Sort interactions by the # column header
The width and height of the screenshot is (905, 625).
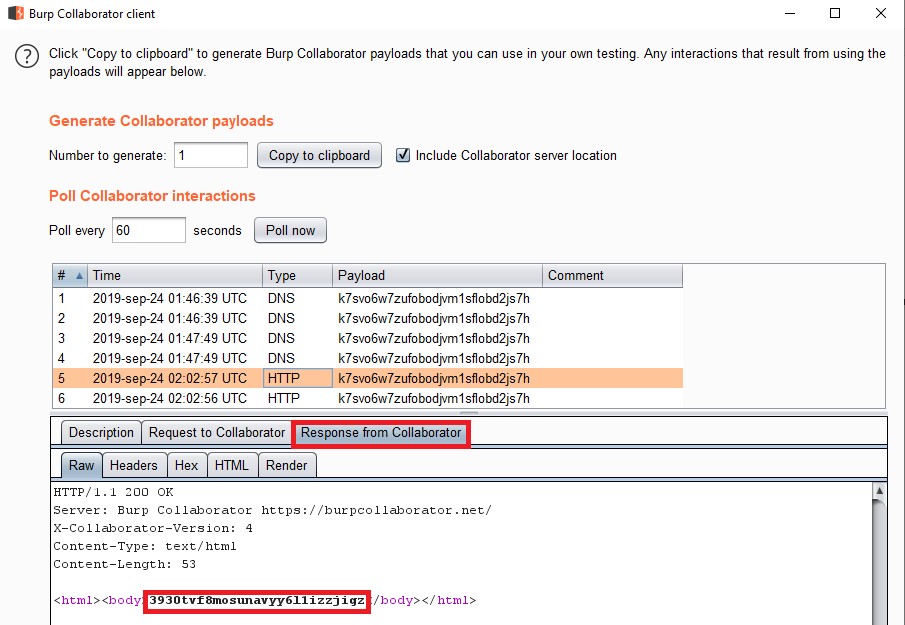point(70,275)
